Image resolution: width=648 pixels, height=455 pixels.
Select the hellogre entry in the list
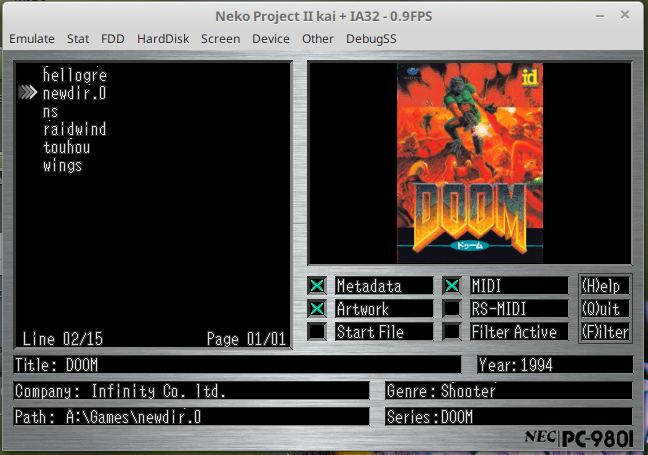(x=75, y=75)
